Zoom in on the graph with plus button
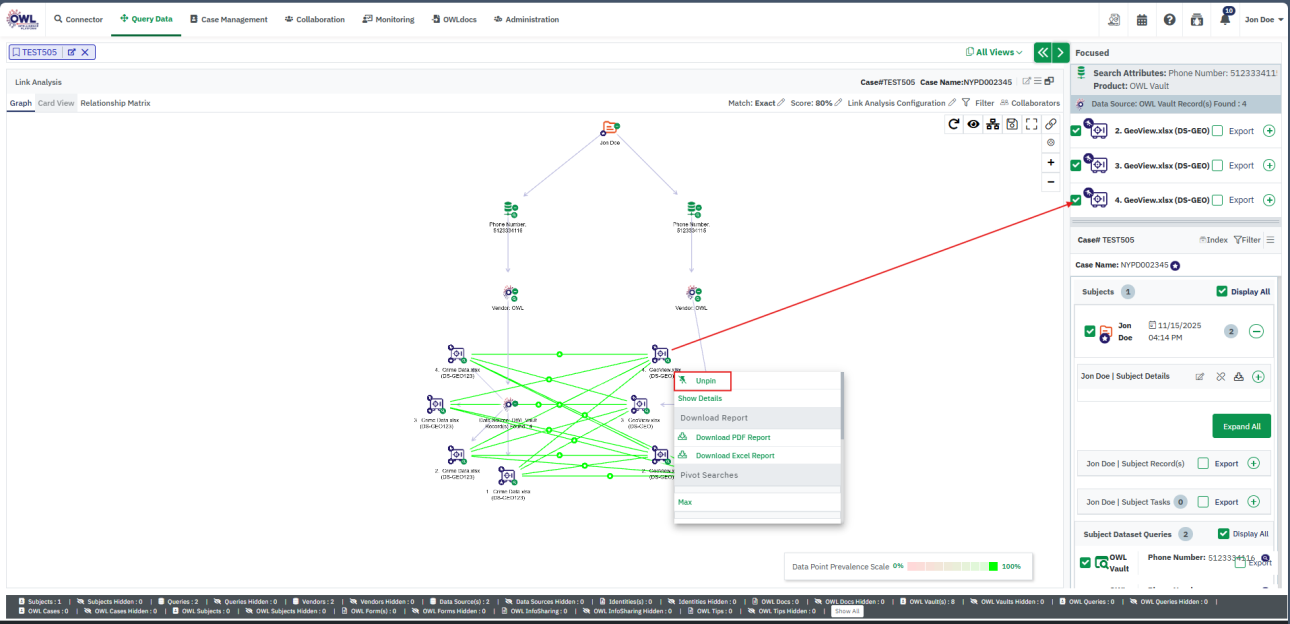Screen dimensions: 1290x624 click(1050, 162)
